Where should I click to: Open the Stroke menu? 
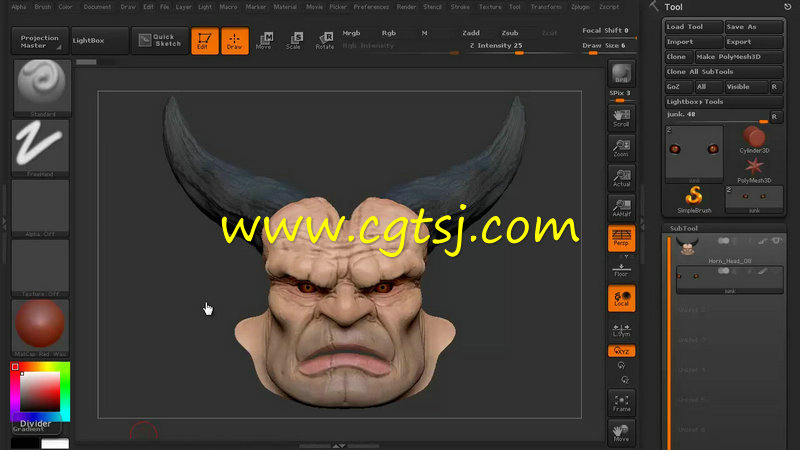[x=460, y=7]
